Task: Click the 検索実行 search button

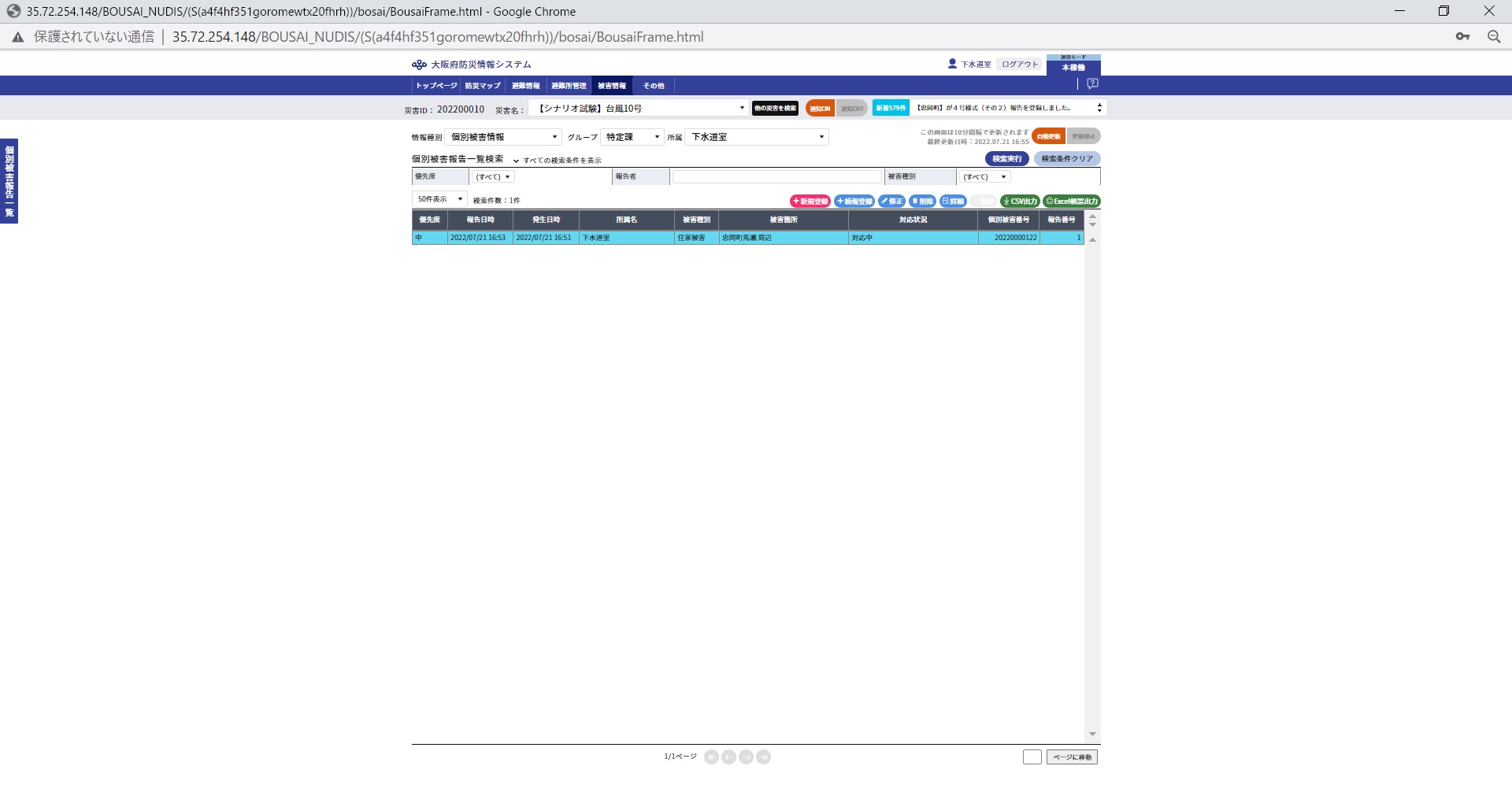Action: tap(1006, 159)
